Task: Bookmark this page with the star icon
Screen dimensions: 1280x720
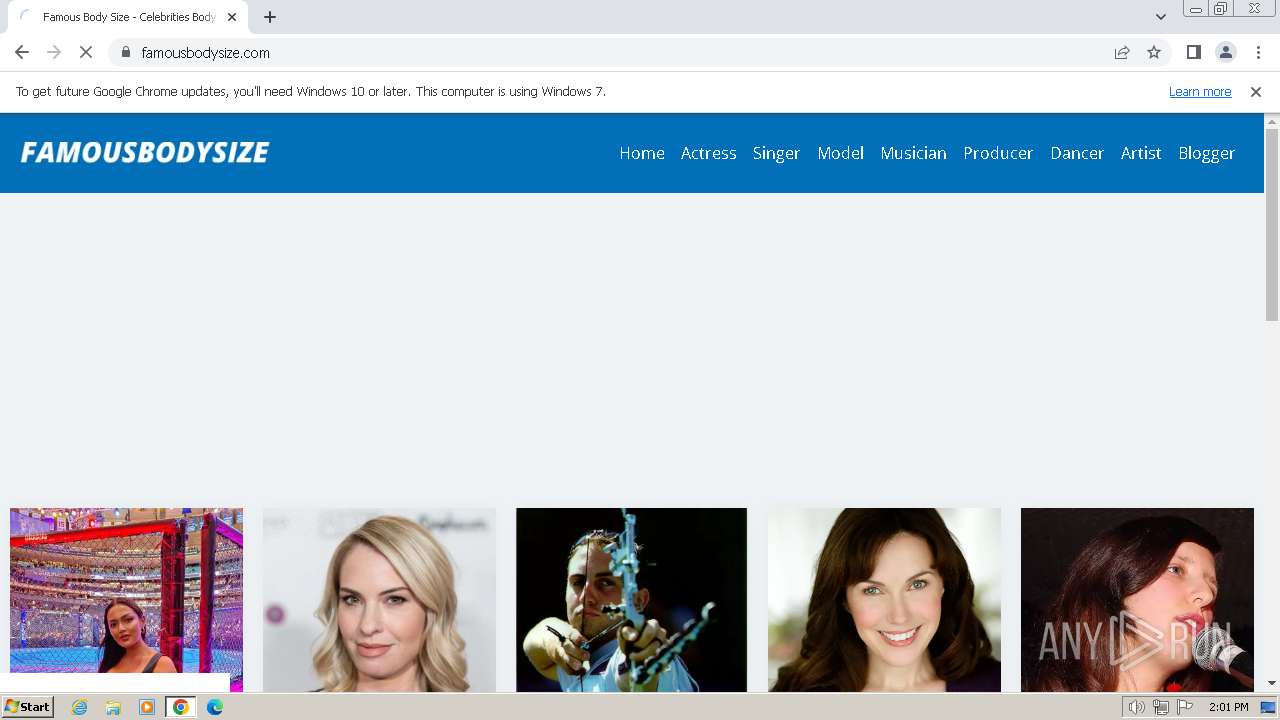Action: tap(1154, 53)
